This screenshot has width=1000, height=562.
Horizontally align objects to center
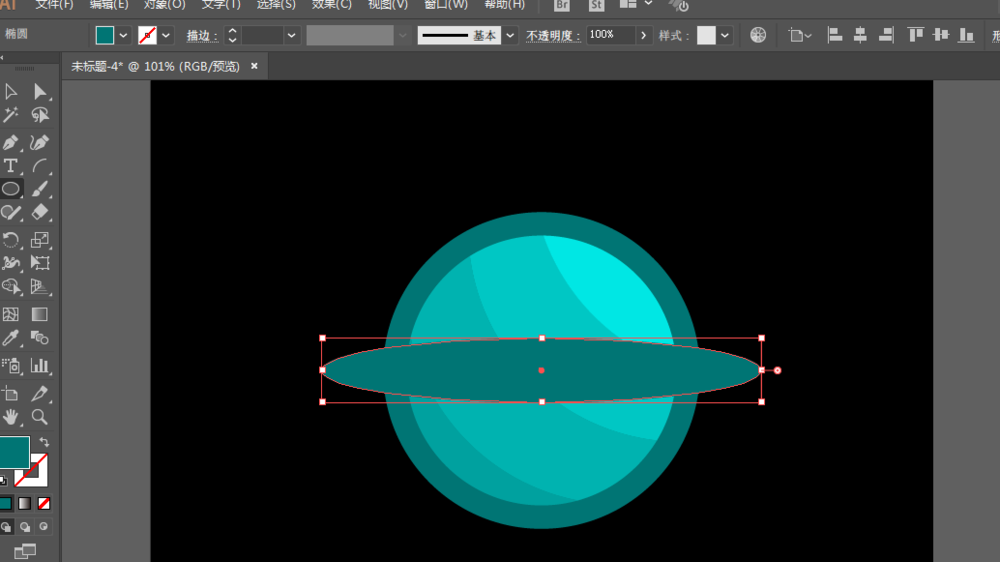coord(860,35)
